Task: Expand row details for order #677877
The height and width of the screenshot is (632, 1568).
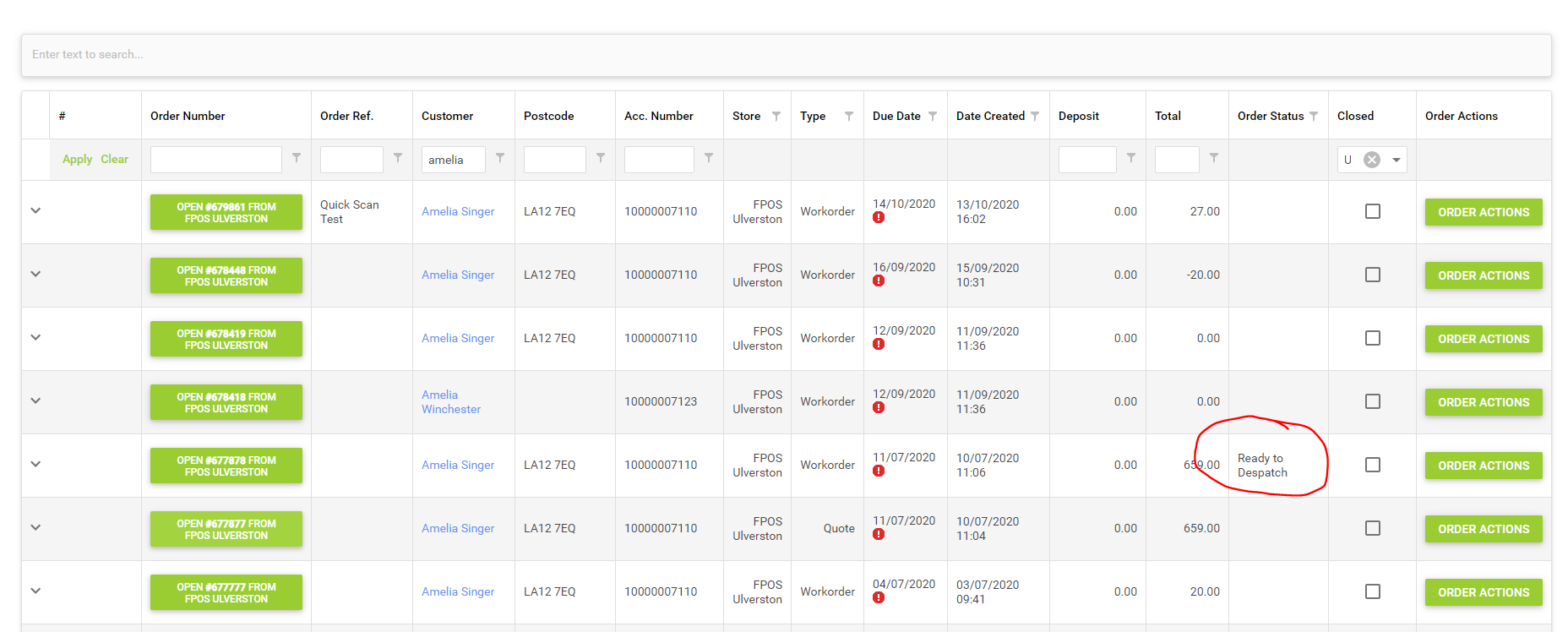Action: [35, 527]
